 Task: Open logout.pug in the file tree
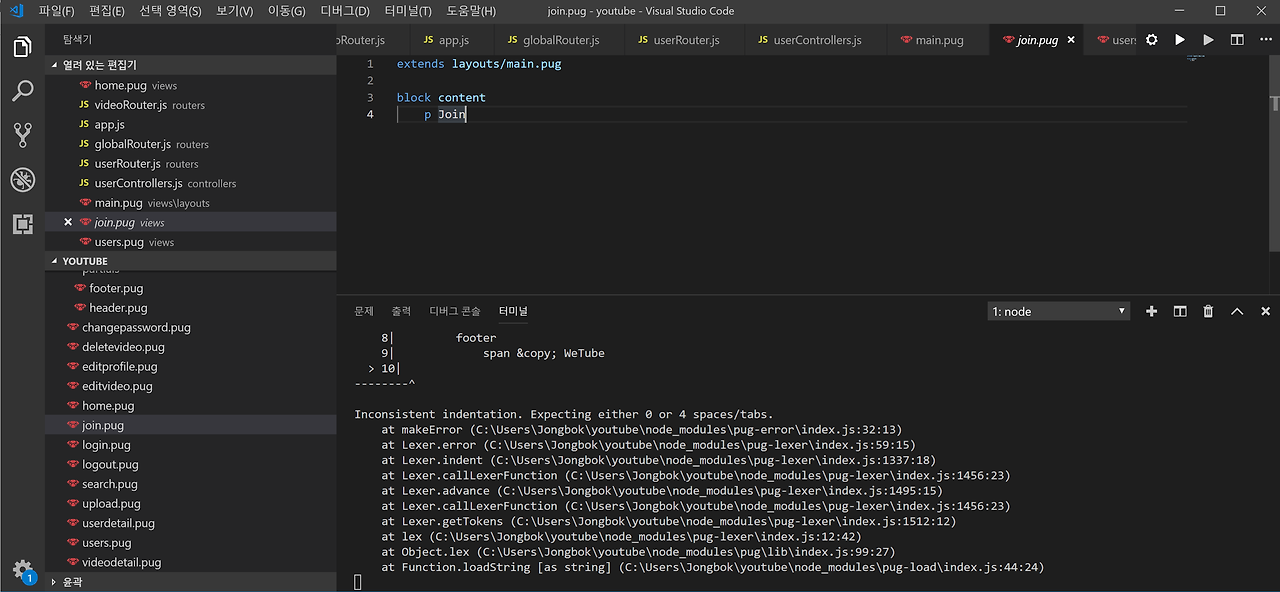pyautogui.click(x=190, y=464)
